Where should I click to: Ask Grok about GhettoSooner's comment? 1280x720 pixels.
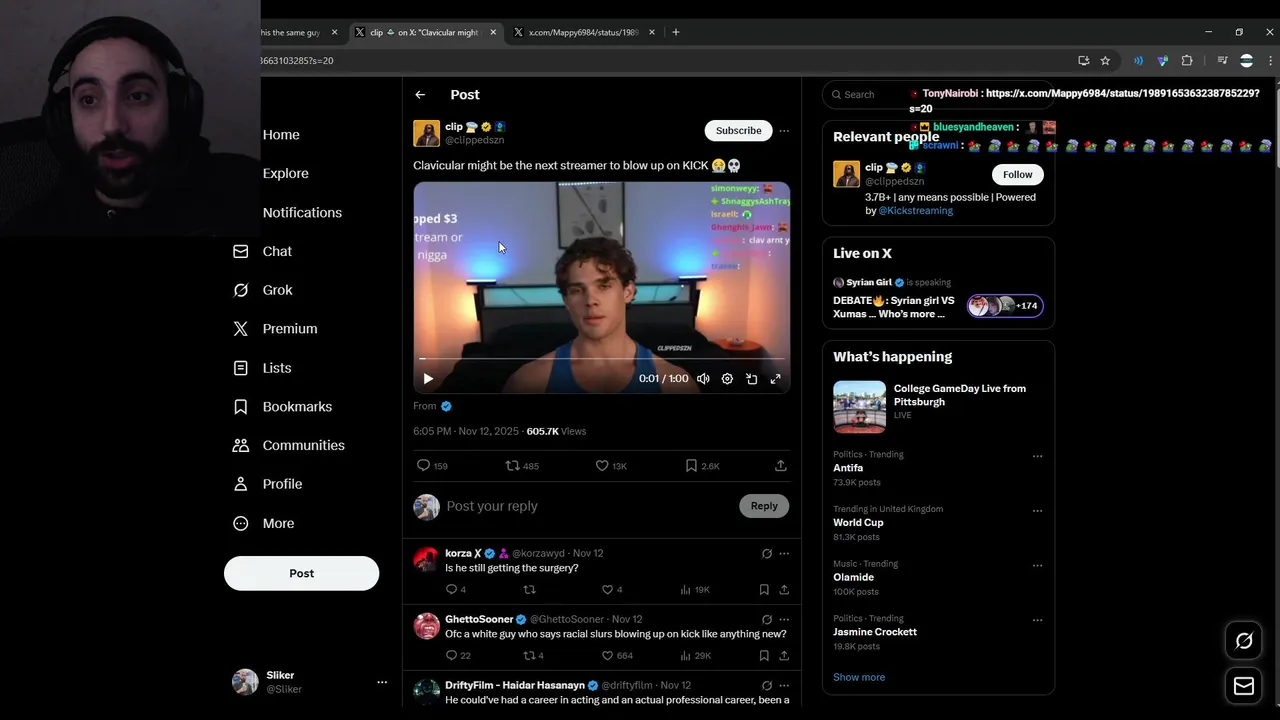[767, 620]
